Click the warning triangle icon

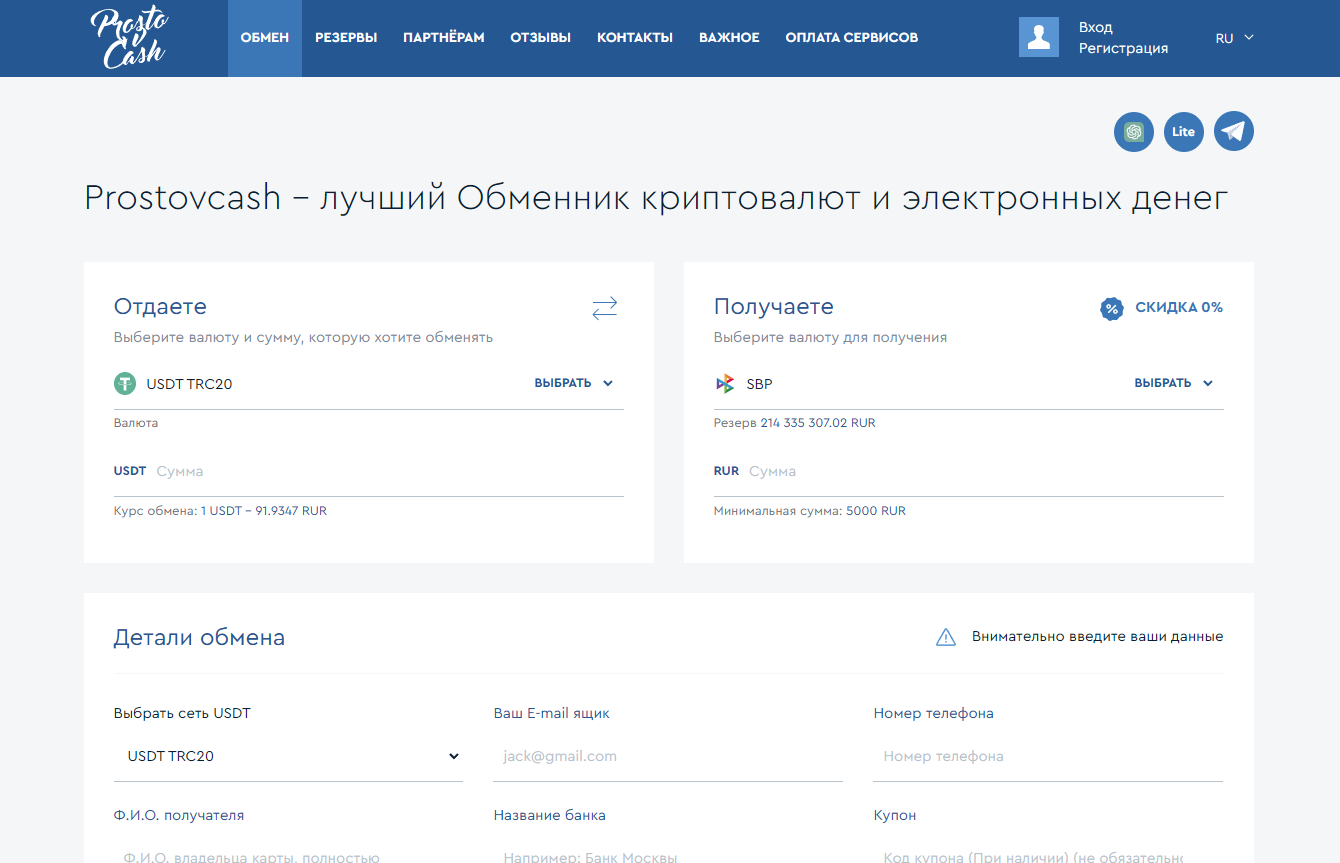click(946, 637)
